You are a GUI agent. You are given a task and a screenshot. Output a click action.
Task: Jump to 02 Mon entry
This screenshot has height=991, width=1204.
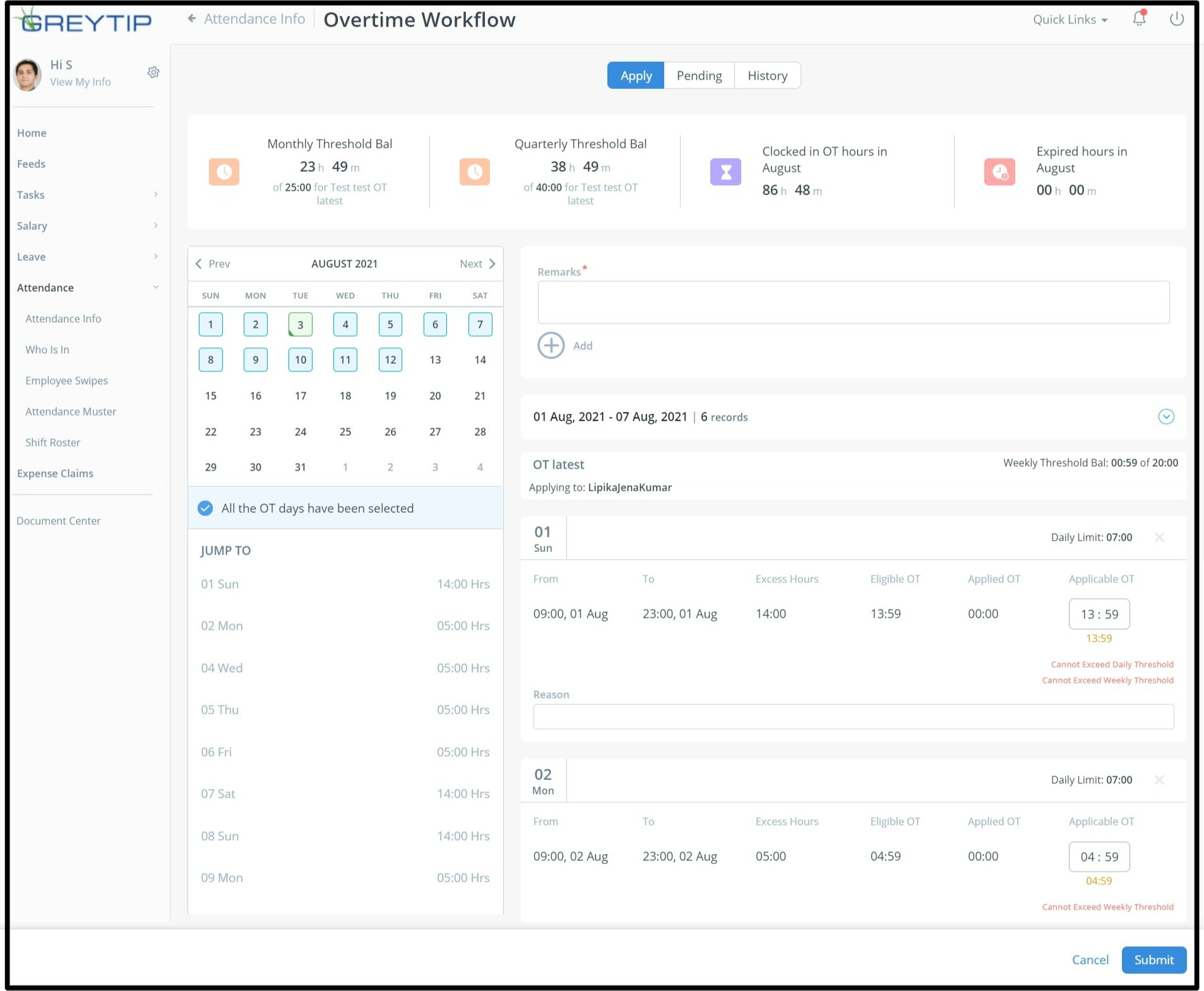click(x=345, y=625)
